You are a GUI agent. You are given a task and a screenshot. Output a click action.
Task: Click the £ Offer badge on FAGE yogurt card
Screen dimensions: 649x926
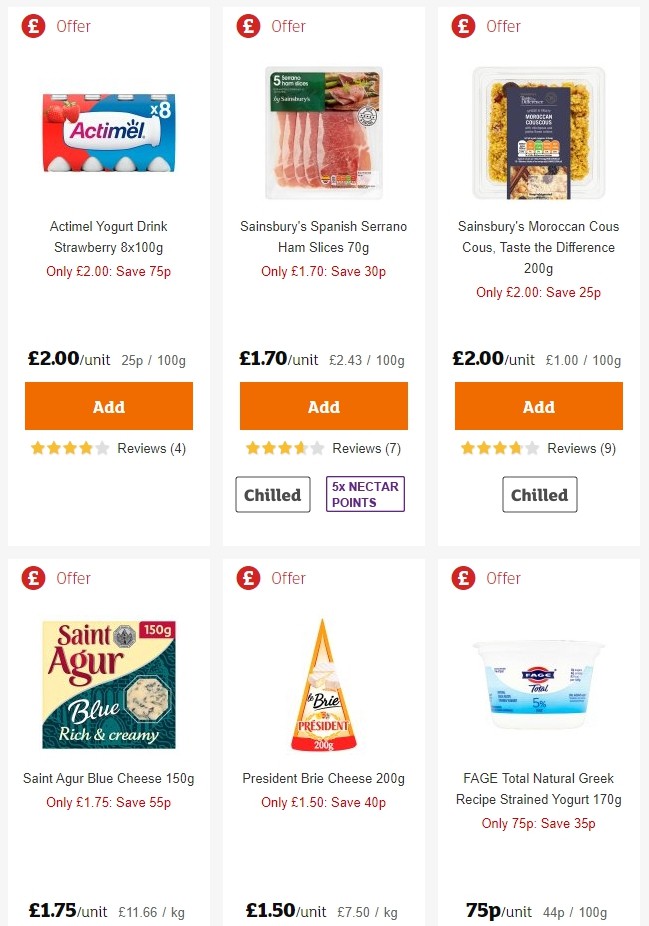463,578
